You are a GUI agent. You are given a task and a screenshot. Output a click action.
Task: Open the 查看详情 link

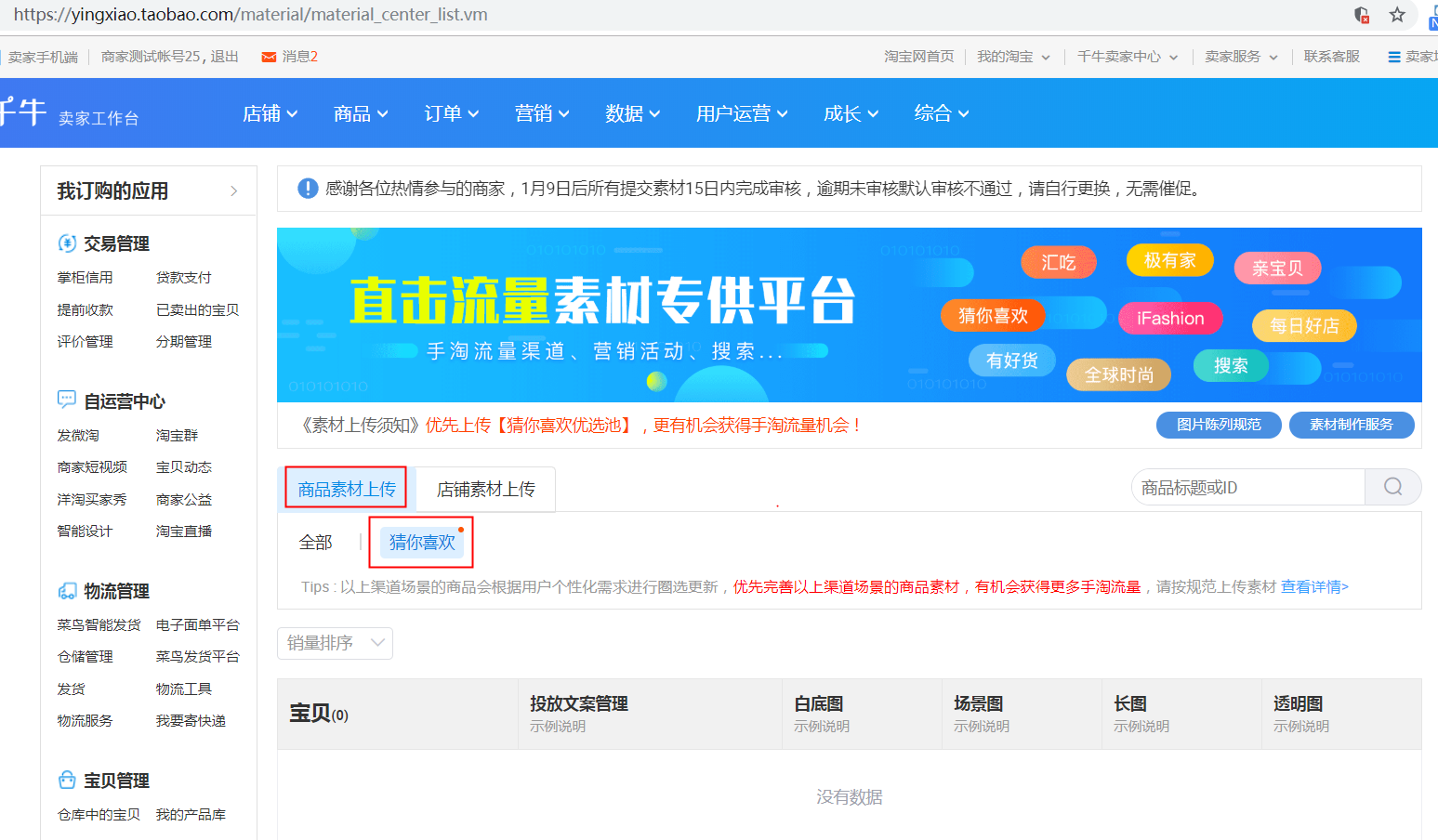1314,586
